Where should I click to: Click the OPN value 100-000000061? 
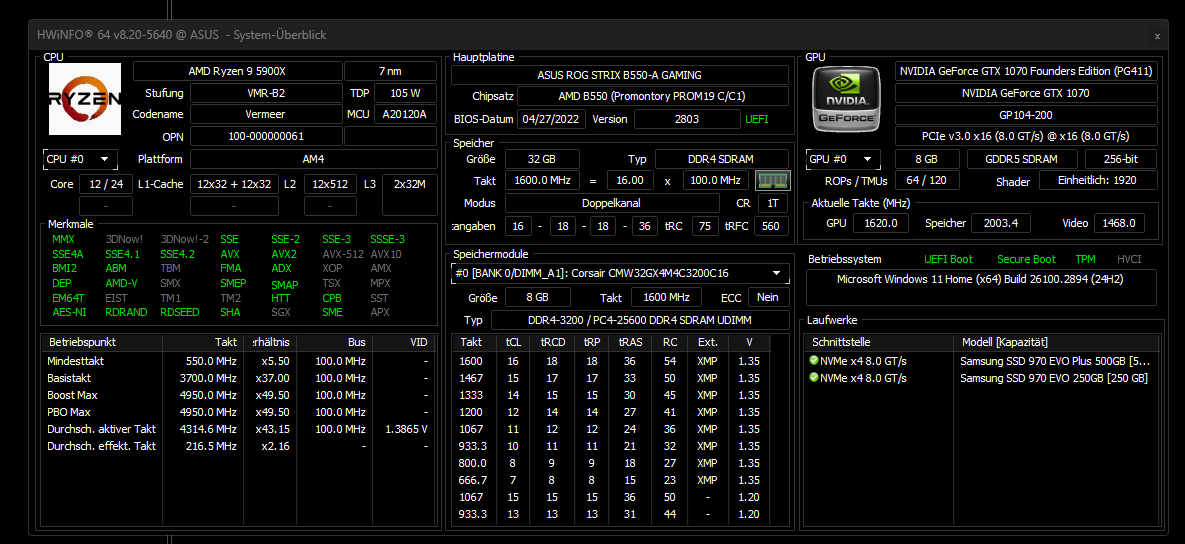266,137
